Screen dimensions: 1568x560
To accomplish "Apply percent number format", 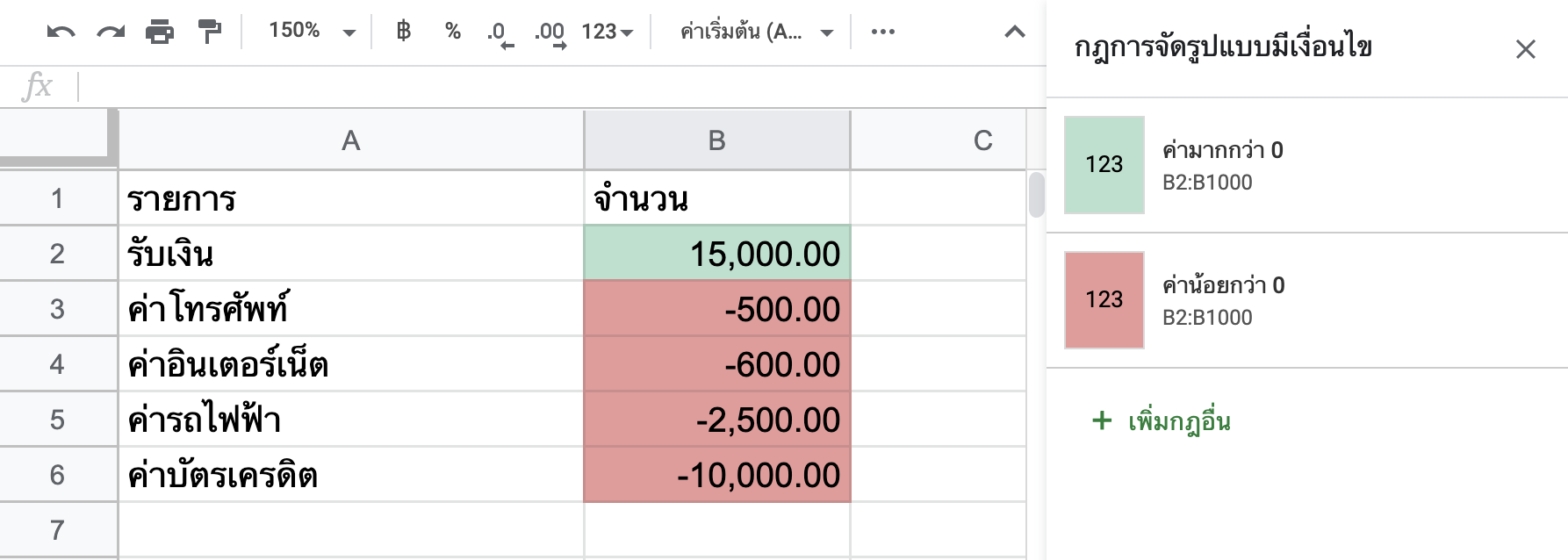I will [x=453, y=32].
